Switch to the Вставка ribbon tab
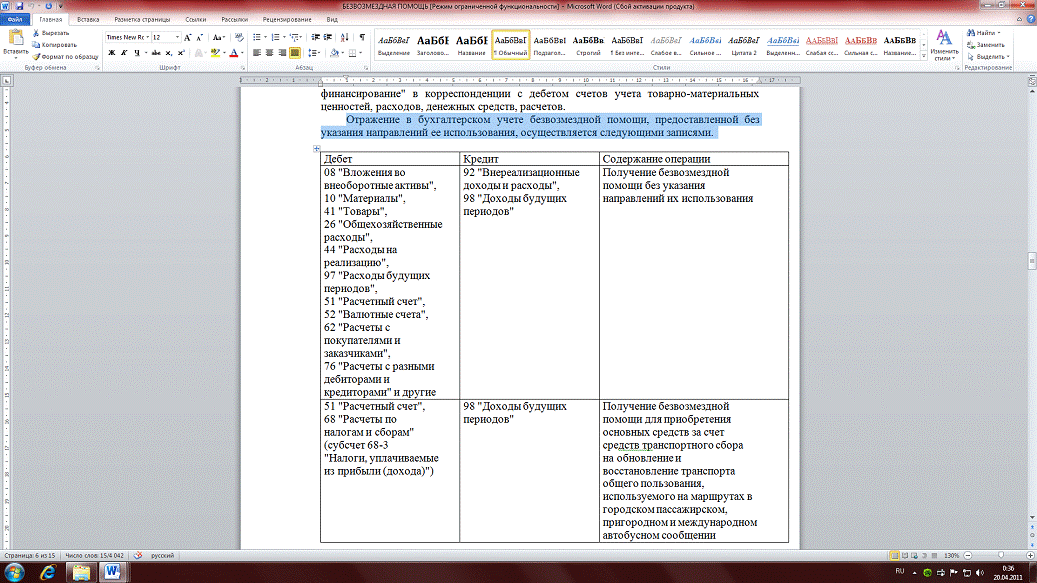1037x583 pixels. click(x=86, y=19)
